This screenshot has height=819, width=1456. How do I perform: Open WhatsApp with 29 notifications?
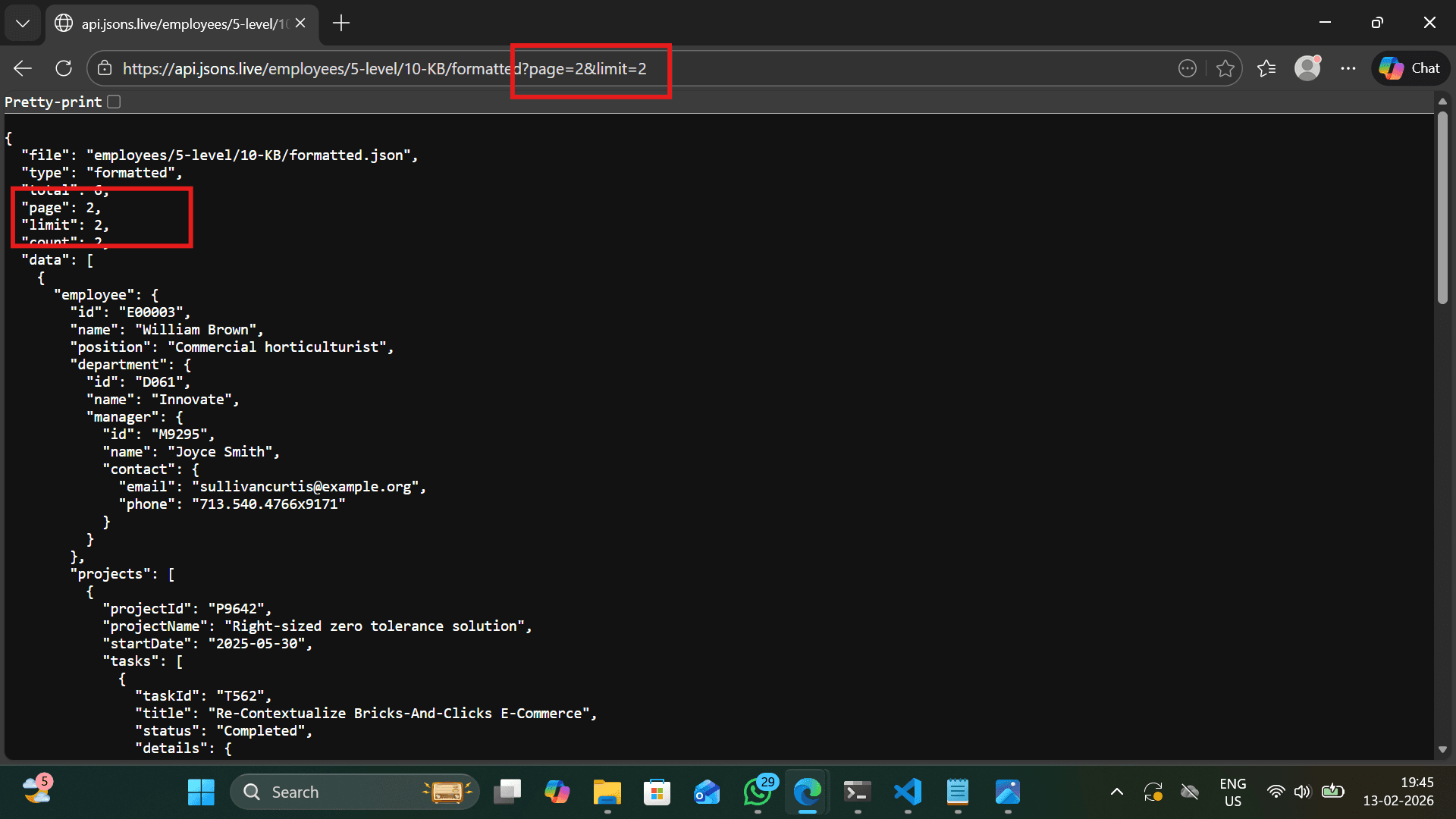[758, 791]
